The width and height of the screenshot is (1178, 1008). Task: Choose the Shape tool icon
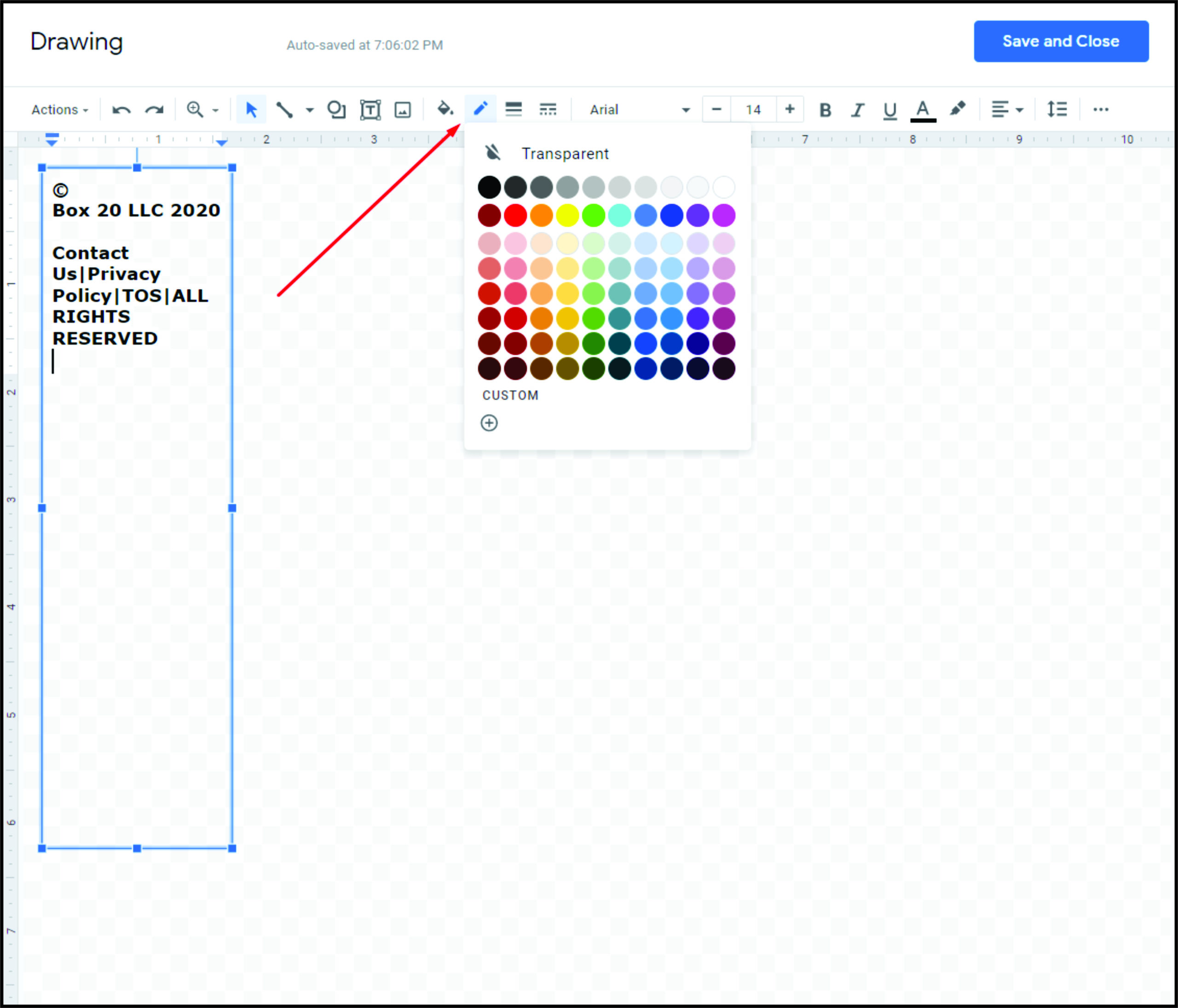tap(336, 110)
